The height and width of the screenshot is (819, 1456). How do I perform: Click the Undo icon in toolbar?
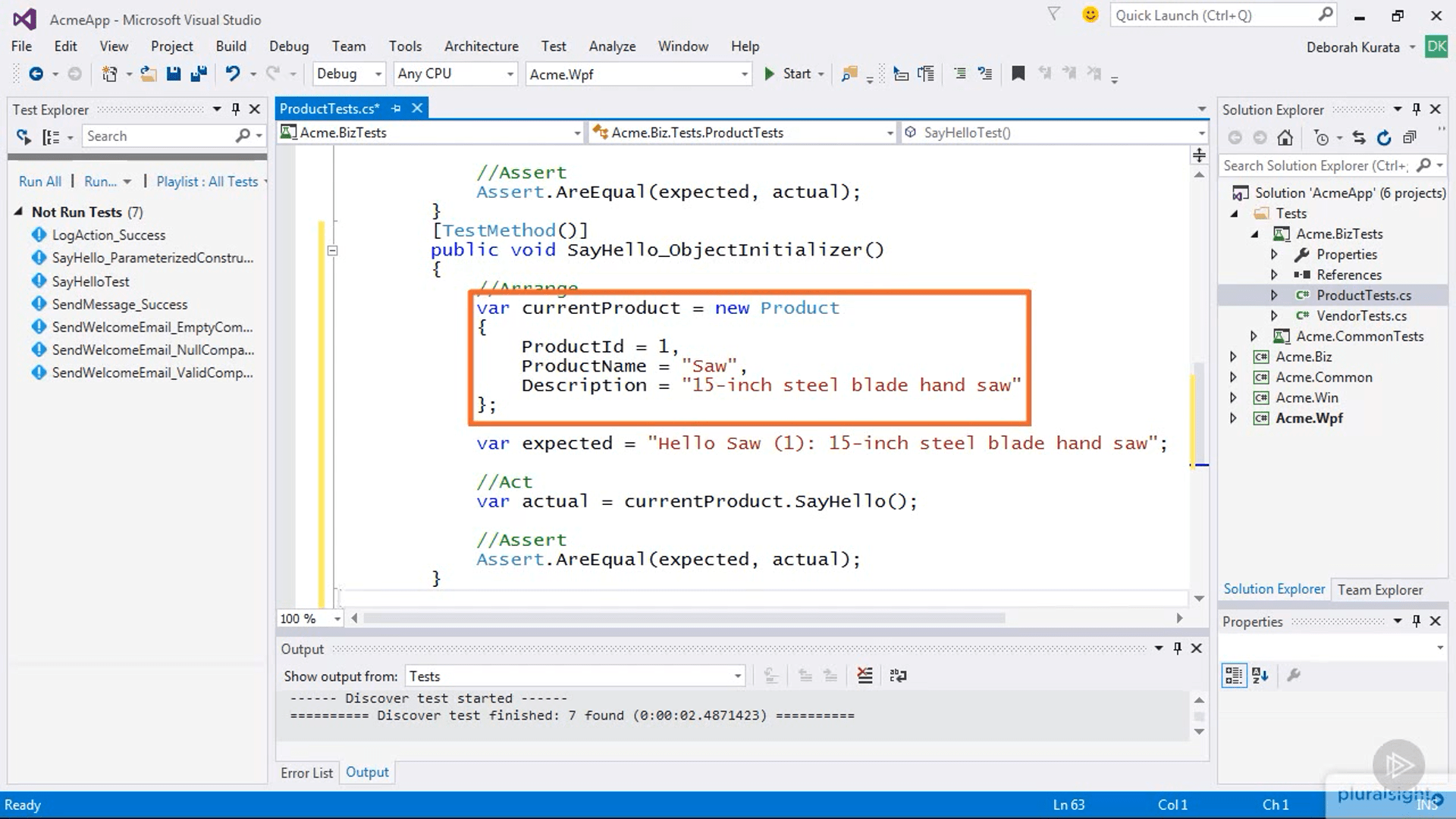tap(233, 74)
